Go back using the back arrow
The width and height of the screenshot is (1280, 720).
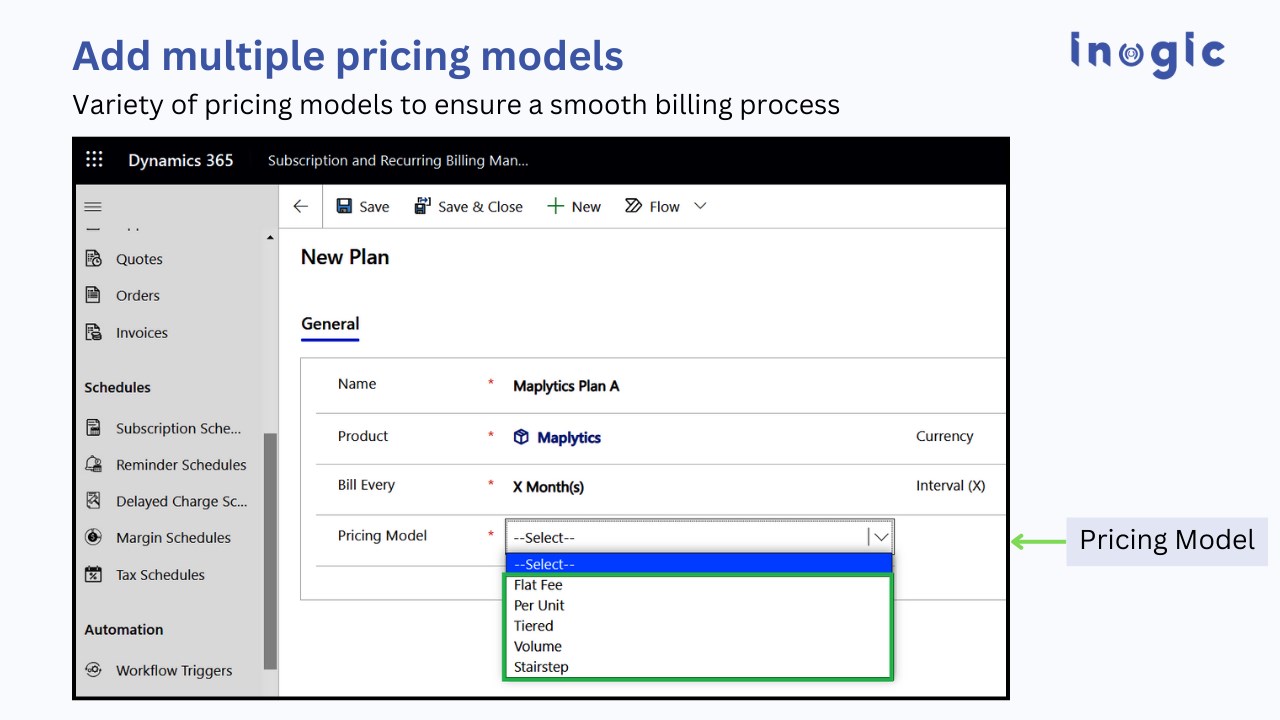300,206
